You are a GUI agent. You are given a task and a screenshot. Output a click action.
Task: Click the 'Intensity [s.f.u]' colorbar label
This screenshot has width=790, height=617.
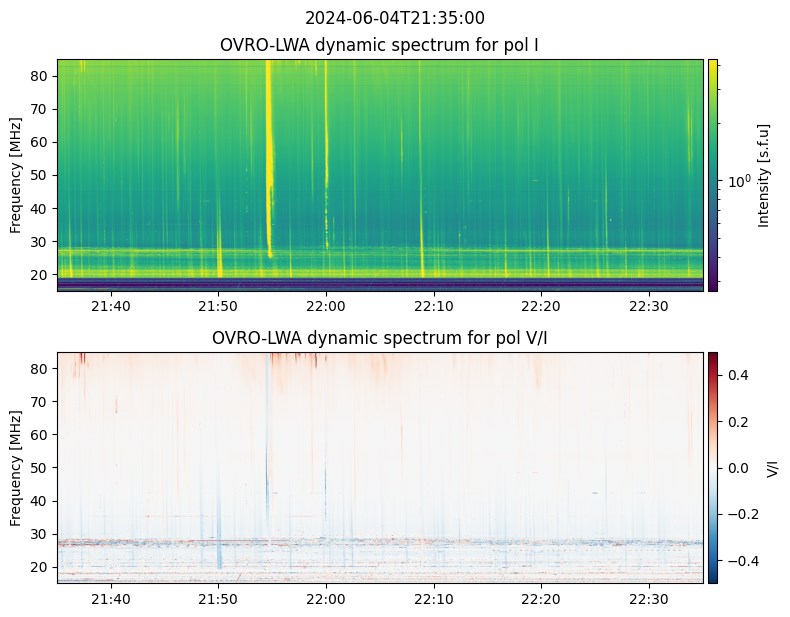[765, 175]
